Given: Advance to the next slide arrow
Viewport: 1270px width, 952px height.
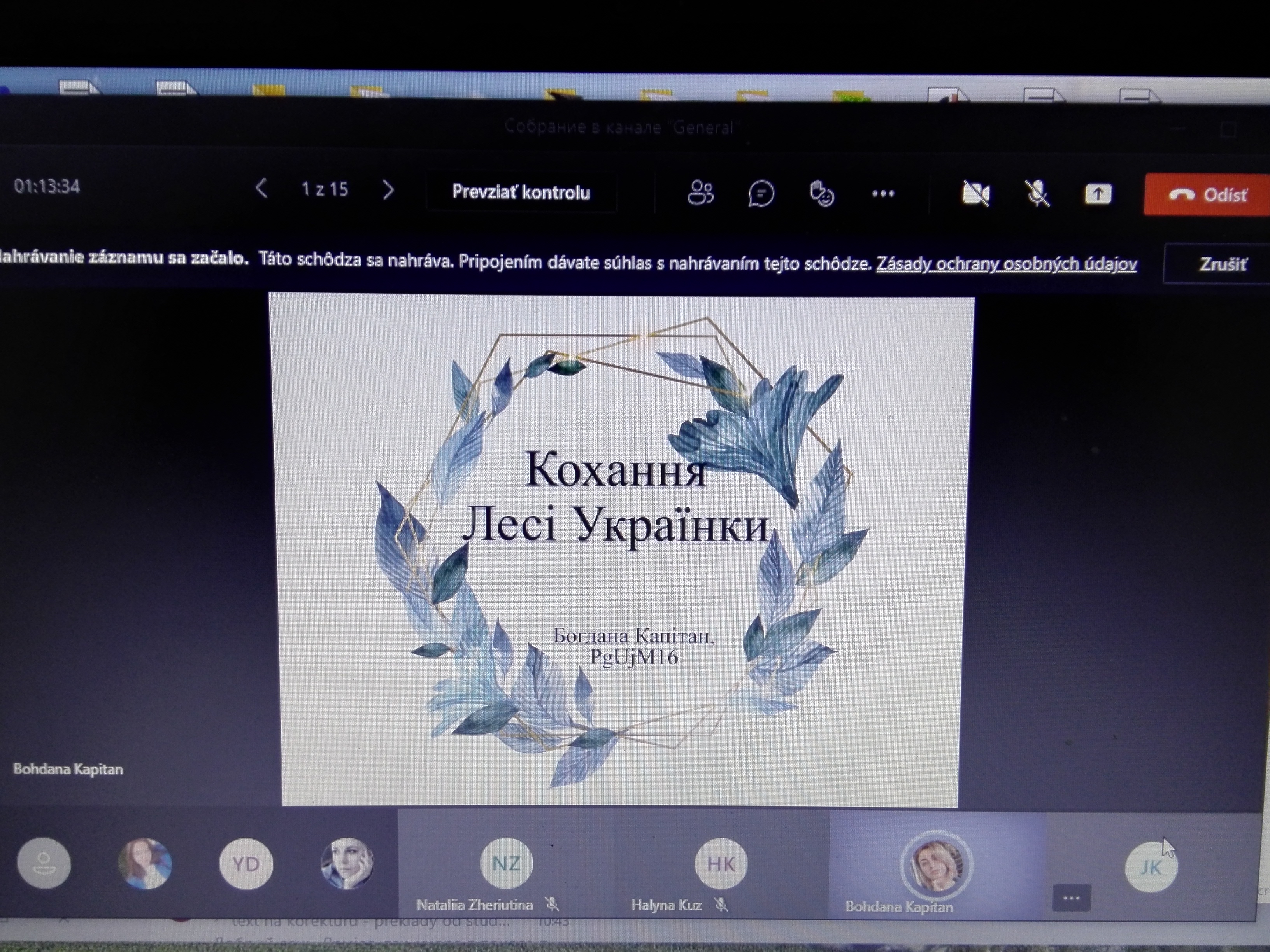Looking at the screenshot, I should click(x=388, y=190).
